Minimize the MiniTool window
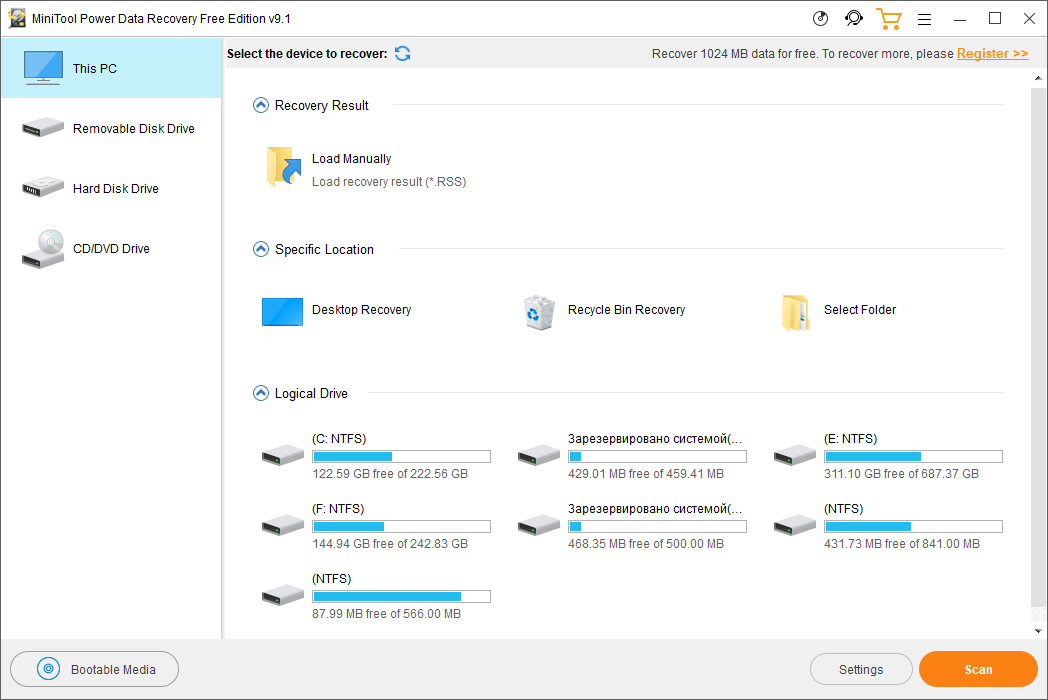 click(960, 19)
